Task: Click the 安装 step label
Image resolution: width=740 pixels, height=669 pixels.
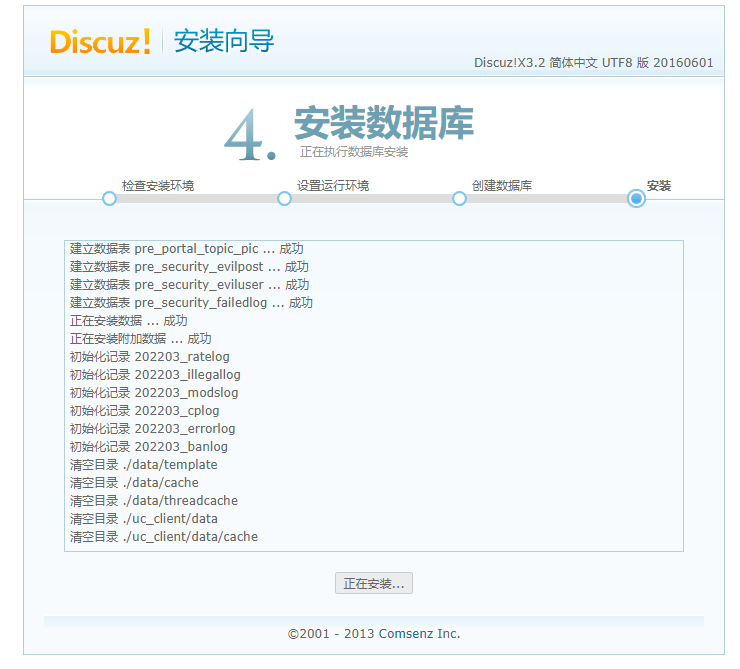Action: click(659, 185)
